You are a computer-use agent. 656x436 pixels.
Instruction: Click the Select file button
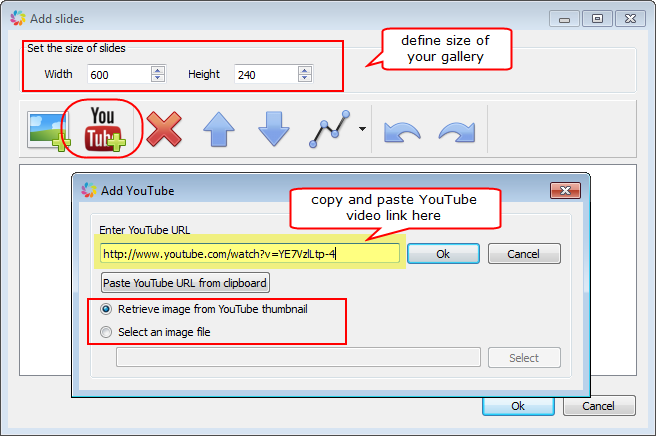(524, 357)
